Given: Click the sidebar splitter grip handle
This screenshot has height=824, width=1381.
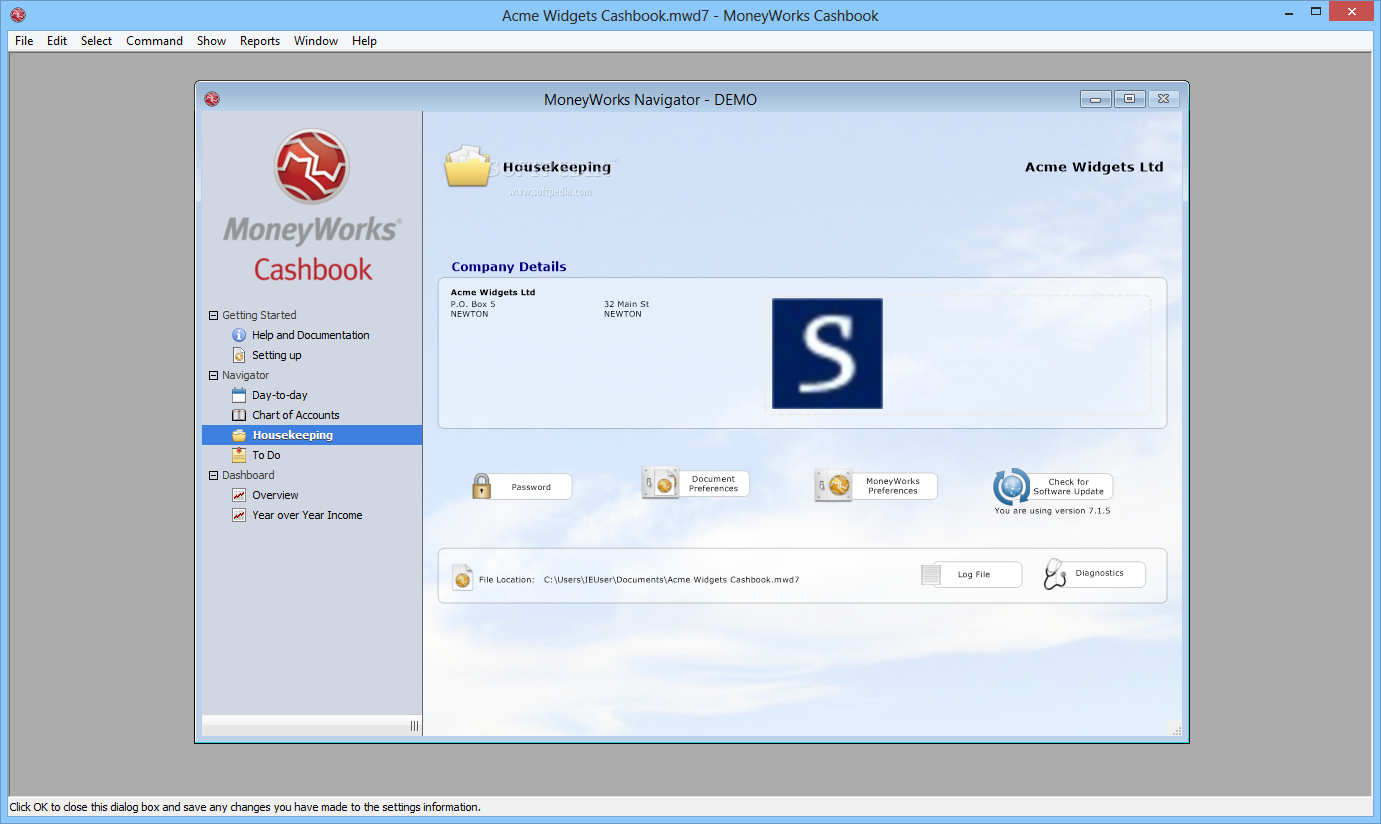Looking at the screenshot, I should pos(414,727).
